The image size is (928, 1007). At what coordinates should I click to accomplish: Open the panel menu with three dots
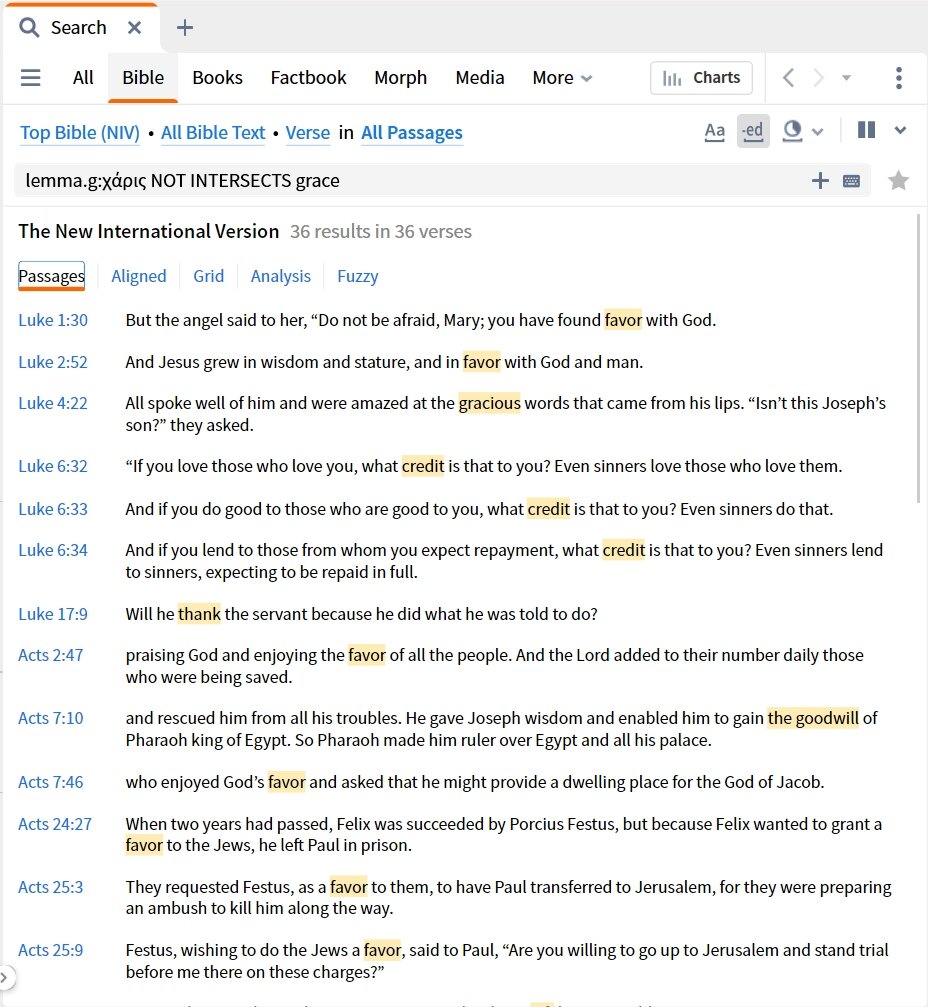pyautogui.click(x=898, y=78)
